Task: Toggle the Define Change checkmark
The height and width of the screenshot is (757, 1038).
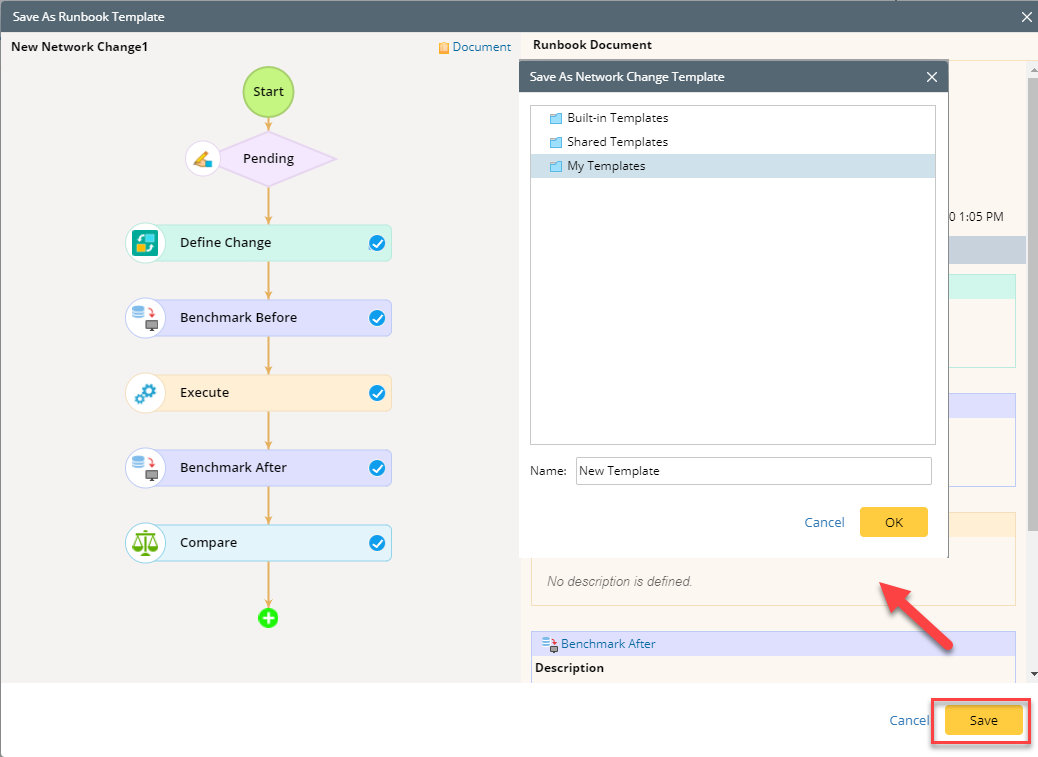Action: [377, 243]
